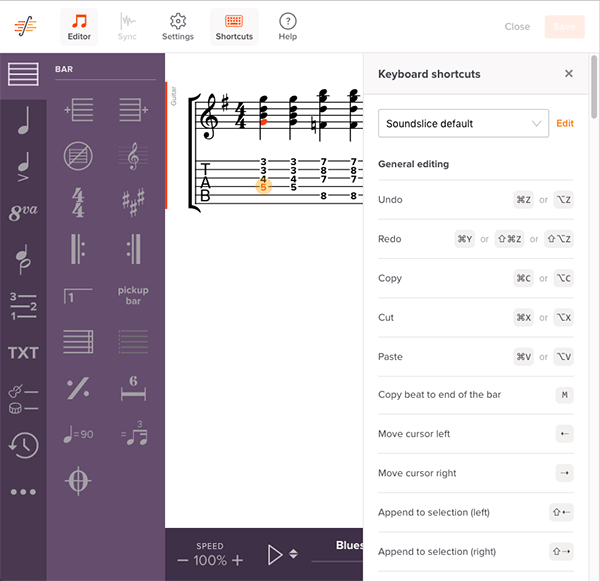Select the Note duration category icon
The image size is (600, 581).
(x=23, y=120)
